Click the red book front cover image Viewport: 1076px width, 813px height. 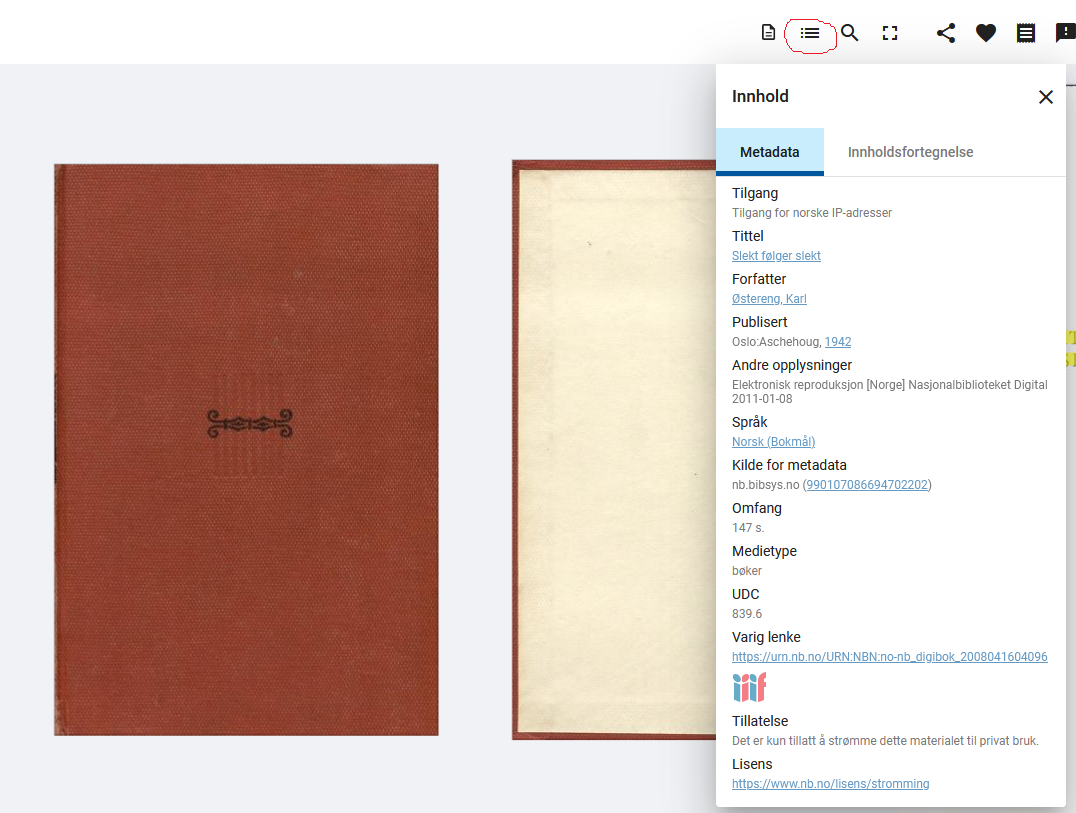pyautogui.click(x=246, y=450)
